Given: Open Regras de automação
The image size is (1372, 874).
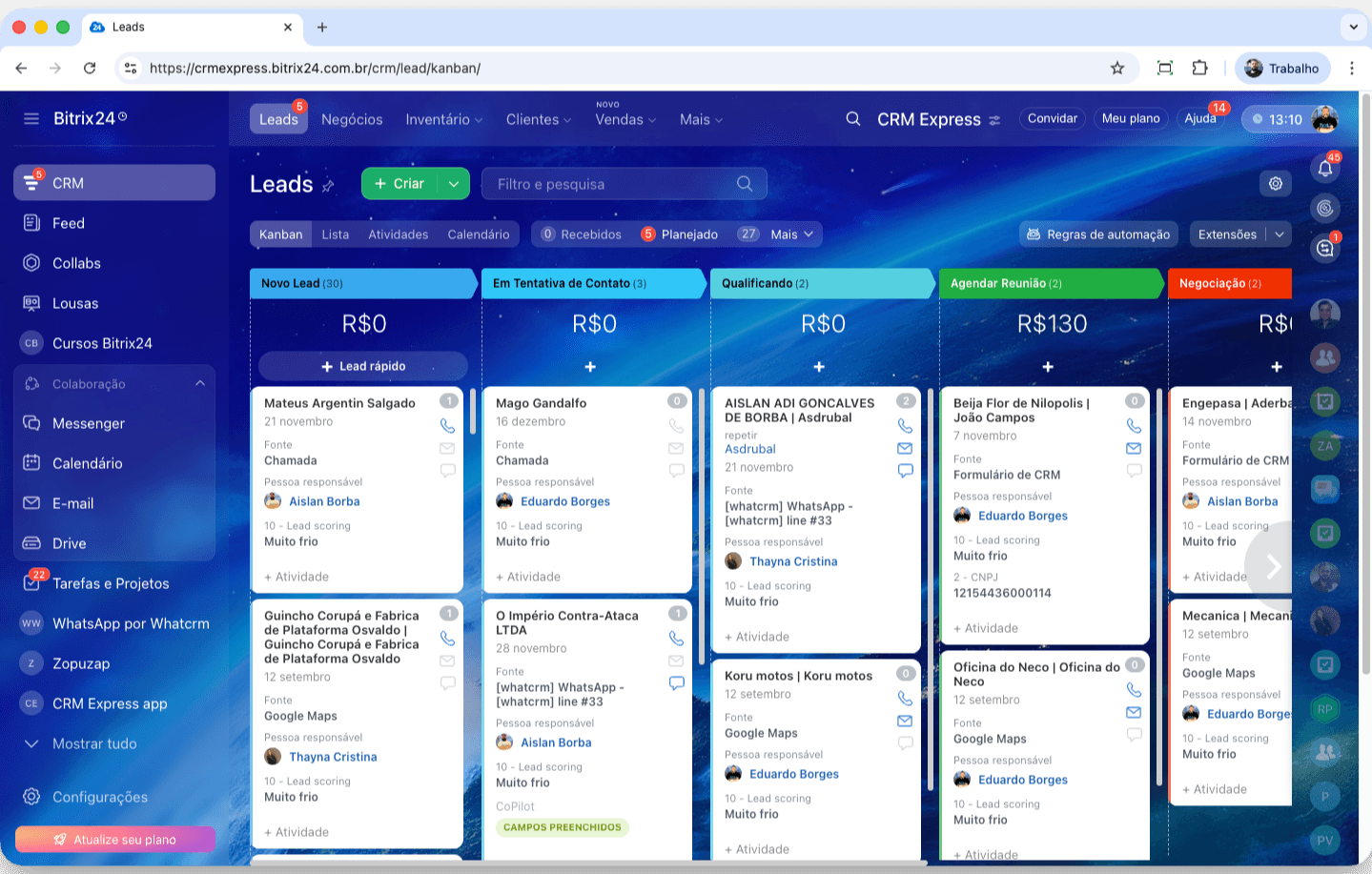Looking at the screenshot, I should 1098,234.
